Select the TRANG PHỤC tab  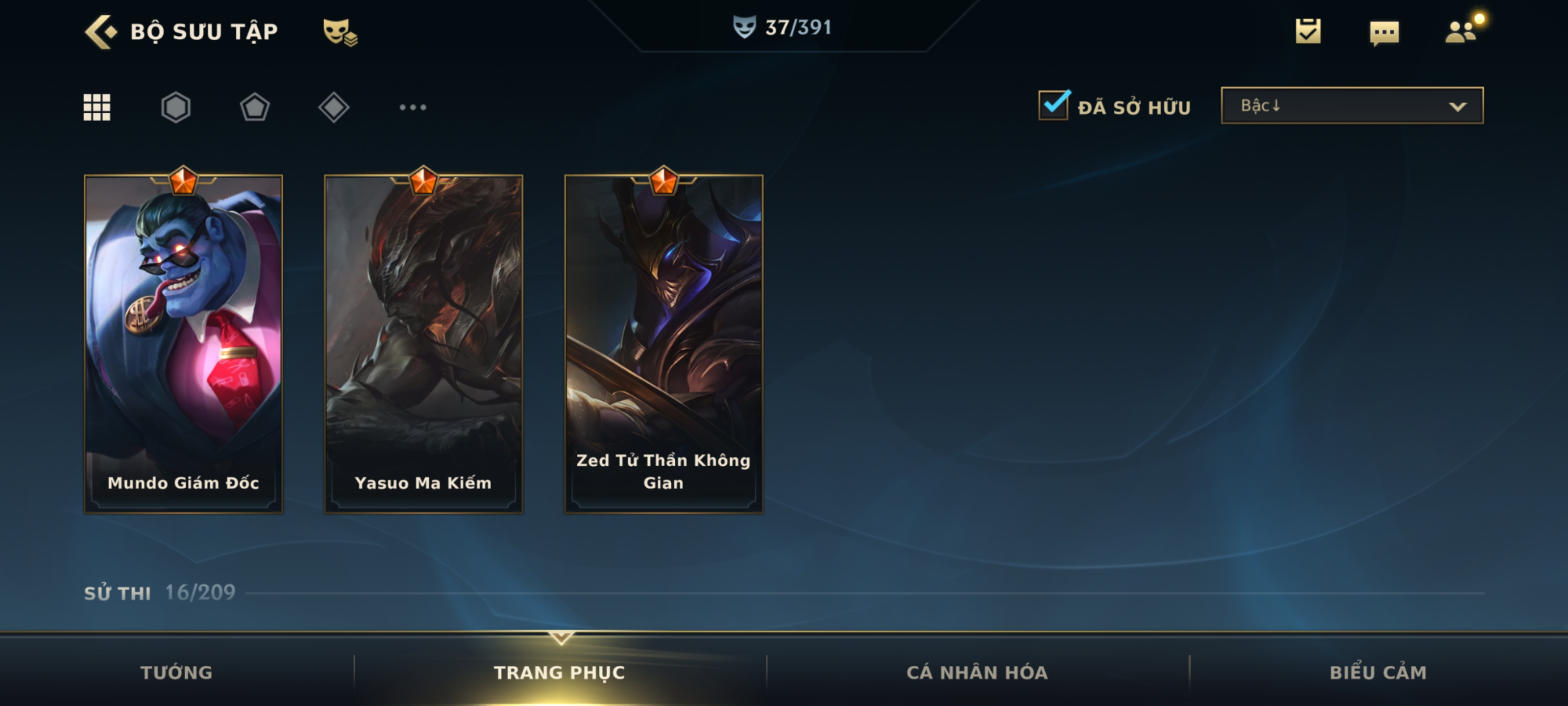coord(560,672)
